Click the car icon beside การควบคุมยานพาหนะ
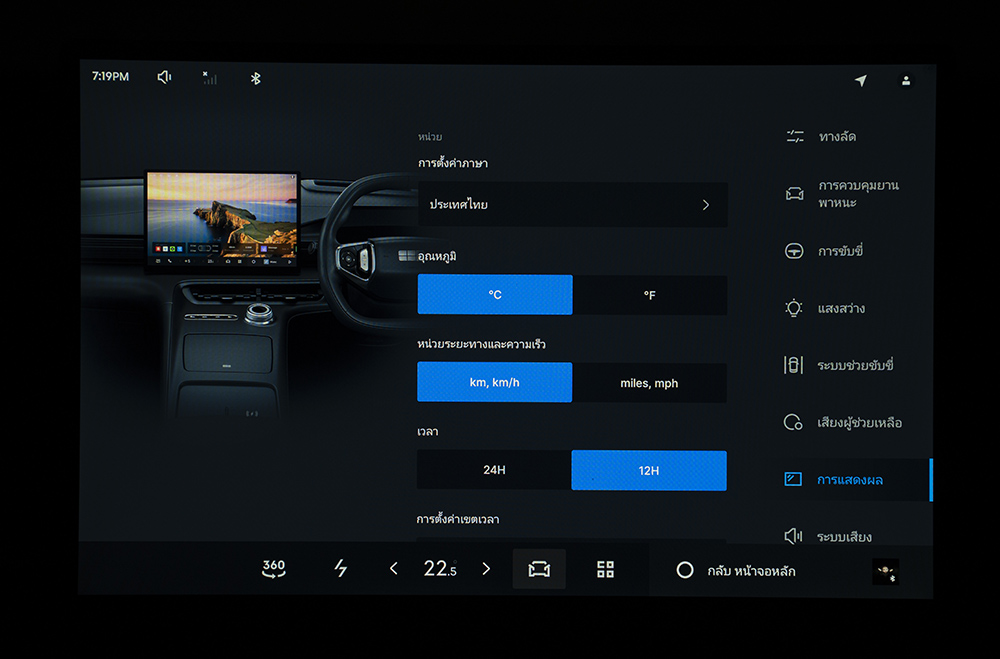The height and width of the screenshot is (659, 1000). click(x=795, y=193)
